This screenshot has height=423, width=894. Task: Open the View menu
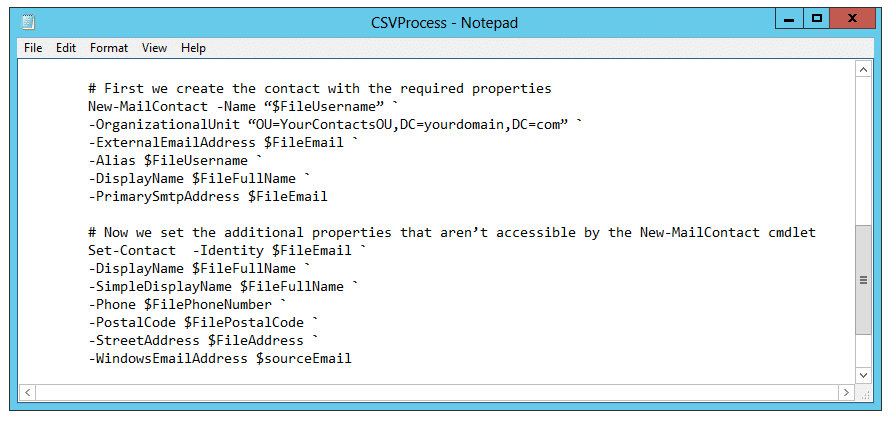(x=154, y=47)
